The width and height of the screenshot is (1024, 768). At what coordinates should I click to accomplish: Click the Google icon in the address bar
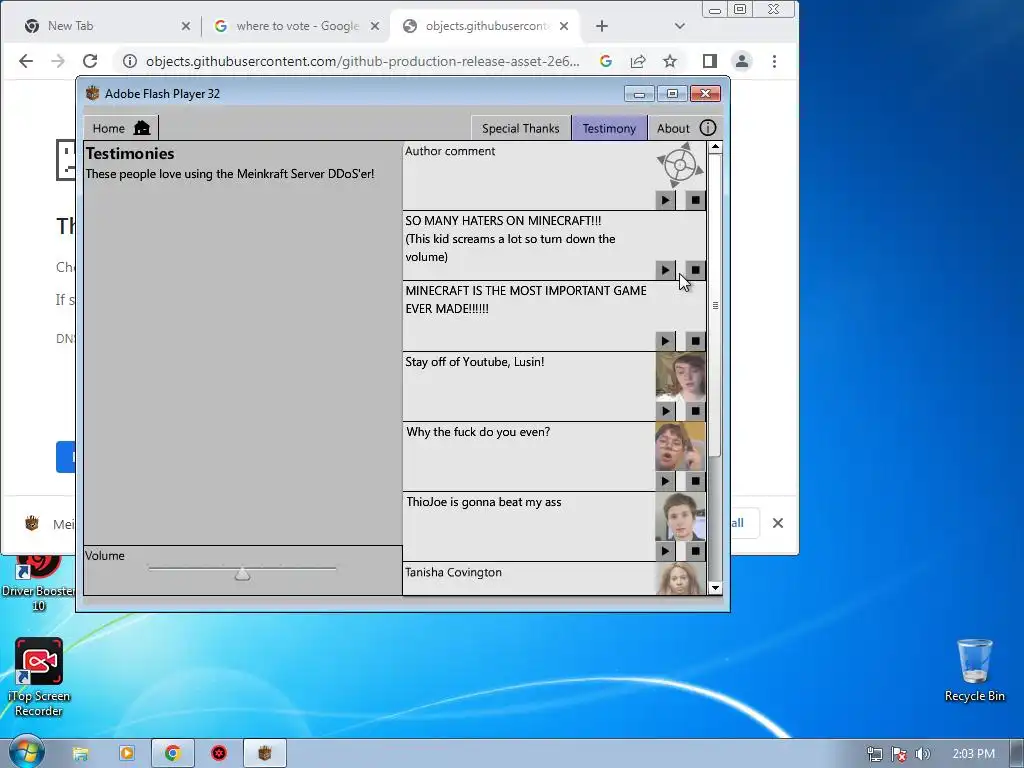606,61
